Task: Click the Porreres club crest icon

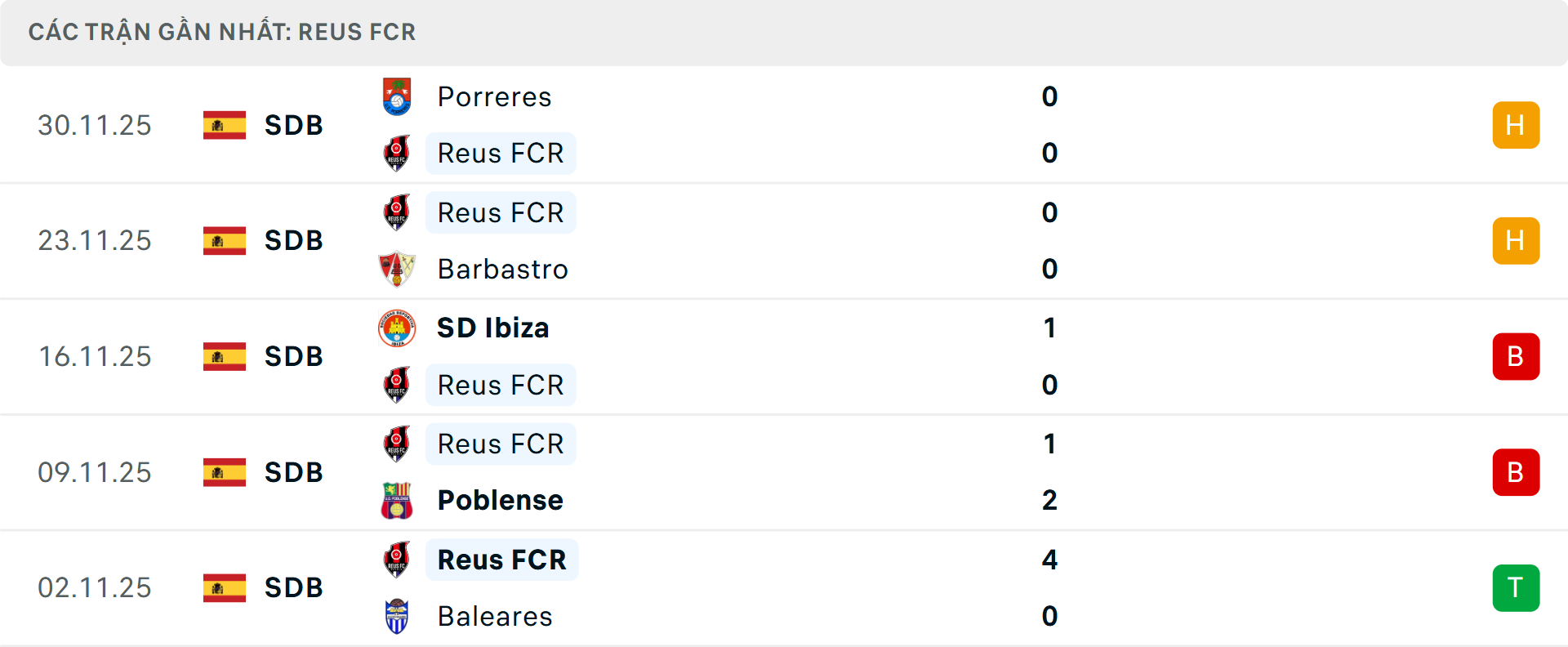Action: tap(397, 96)
